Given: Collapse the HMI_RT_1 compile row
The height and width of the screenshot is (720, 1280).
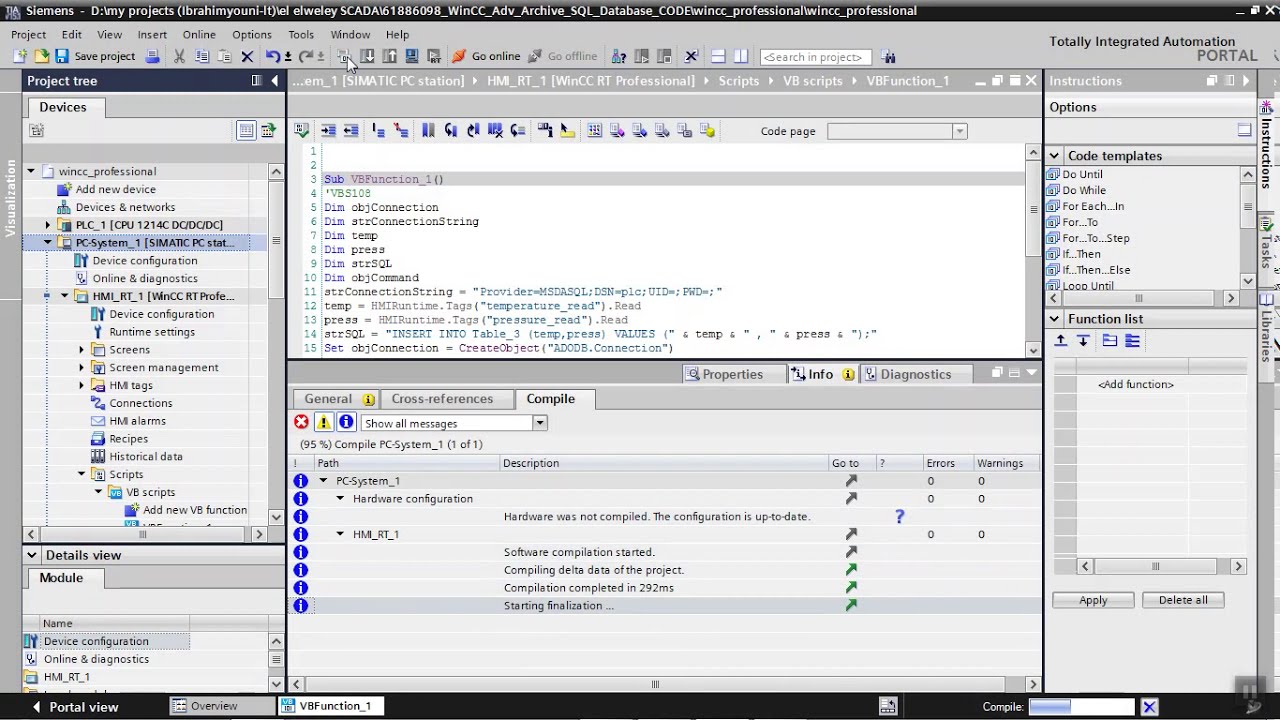Looking at the screenshot, I should (x=340, y=534).
